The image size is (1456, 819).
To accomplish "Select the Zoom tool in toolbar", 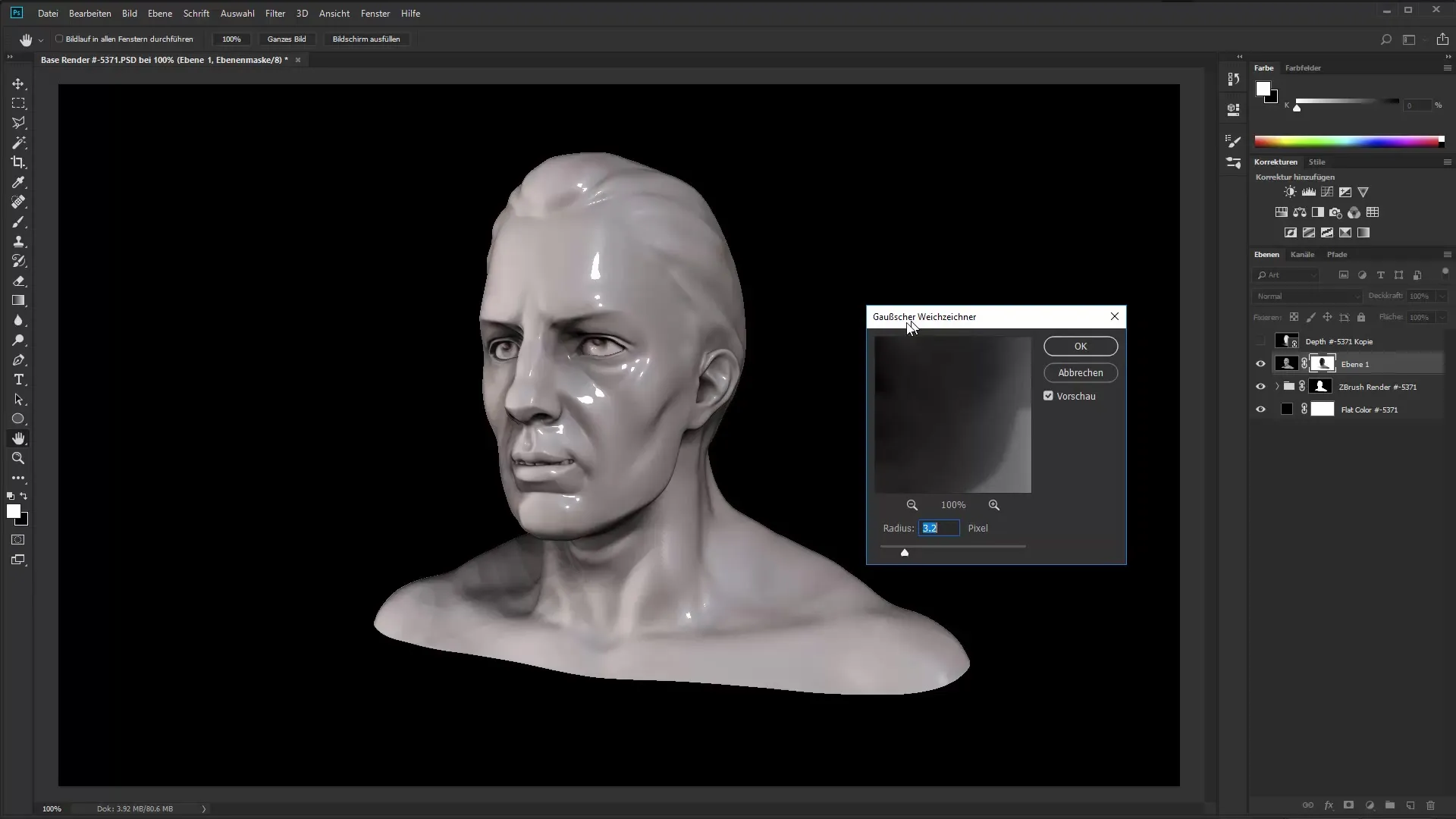I will (18, 458).
